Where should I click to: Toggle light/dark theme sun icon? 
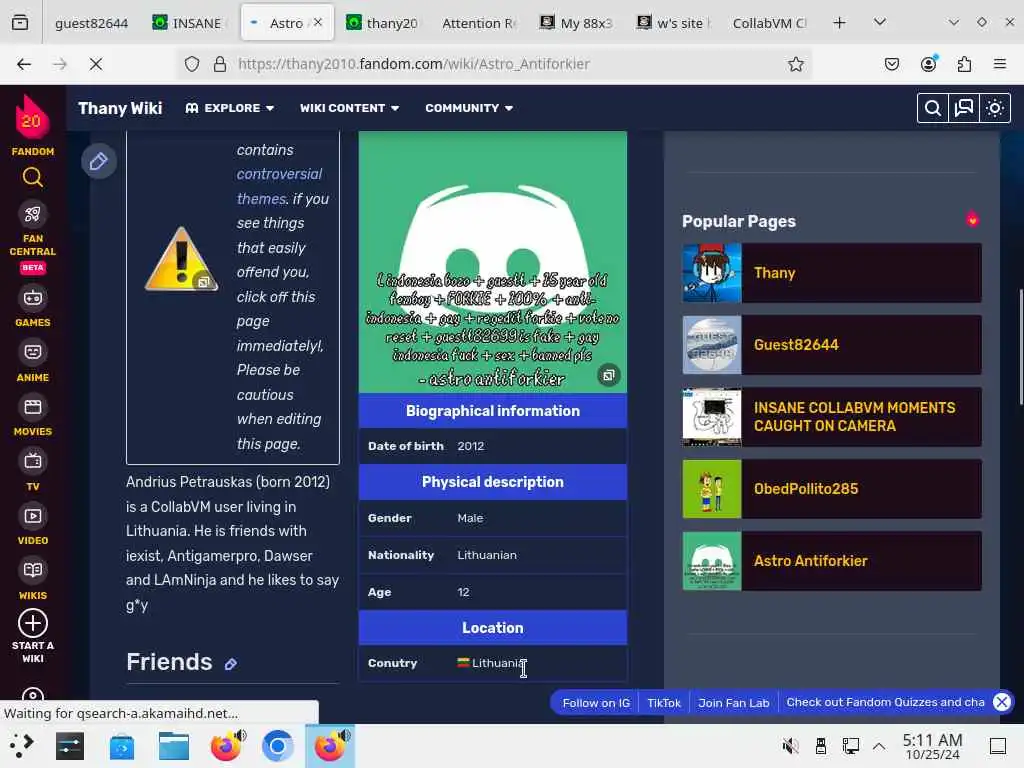[995, 108]
